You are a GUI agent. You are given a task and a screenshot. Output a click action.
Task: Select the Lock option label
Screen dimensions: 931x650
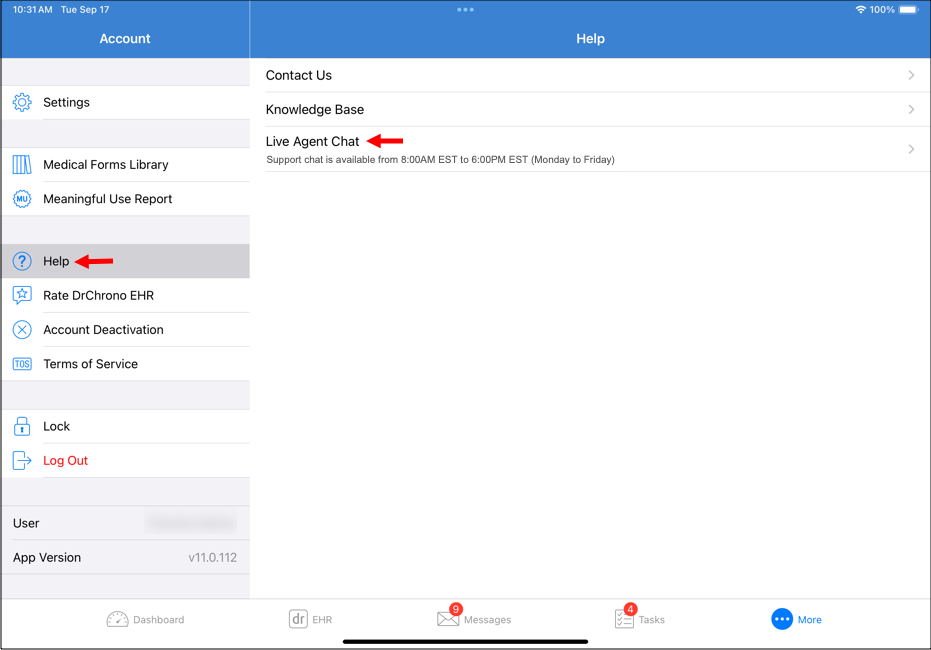click(x=56, y=426)
